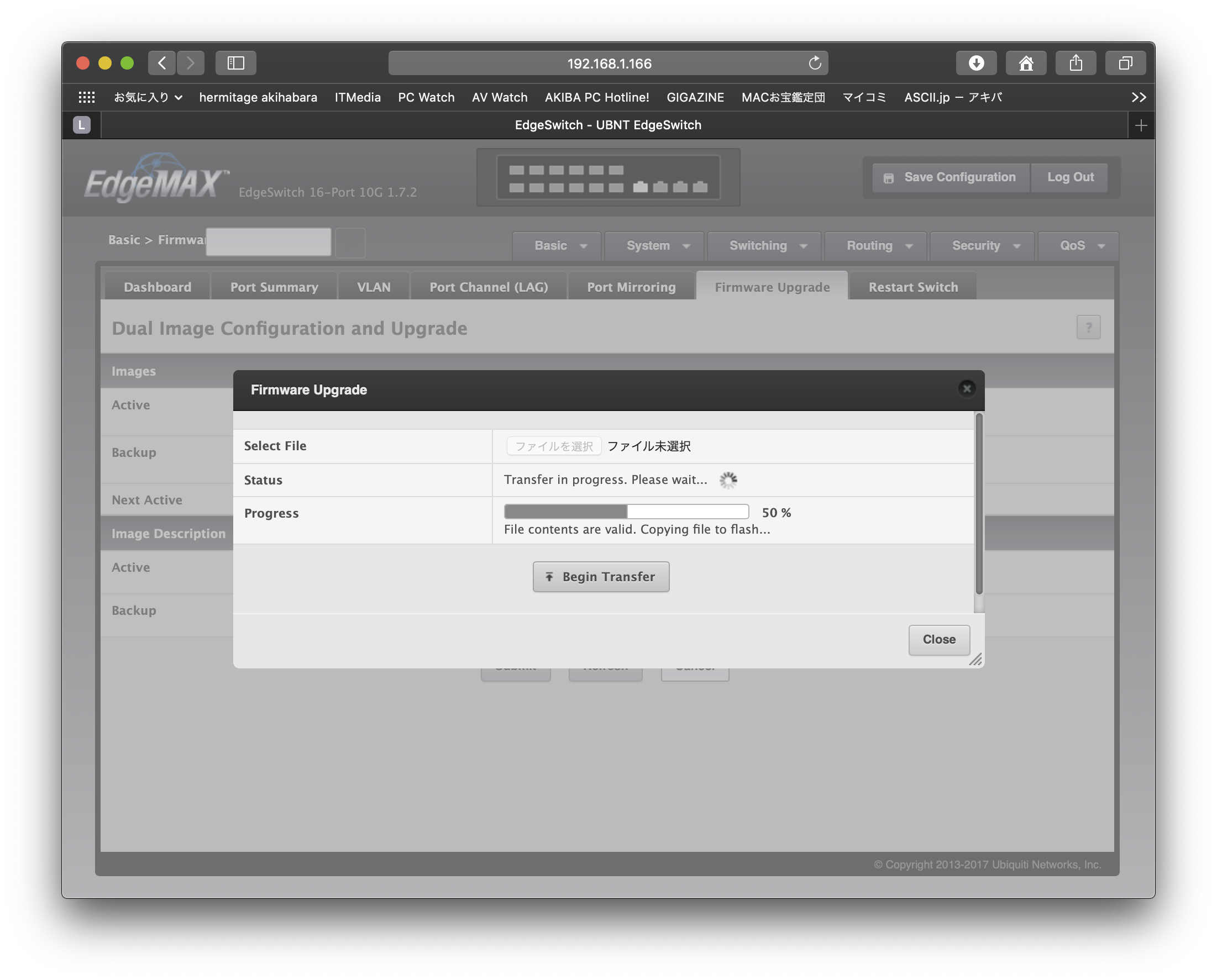Switch to the Dashboard tab
Screen dimensions: 1217x980
158,287
